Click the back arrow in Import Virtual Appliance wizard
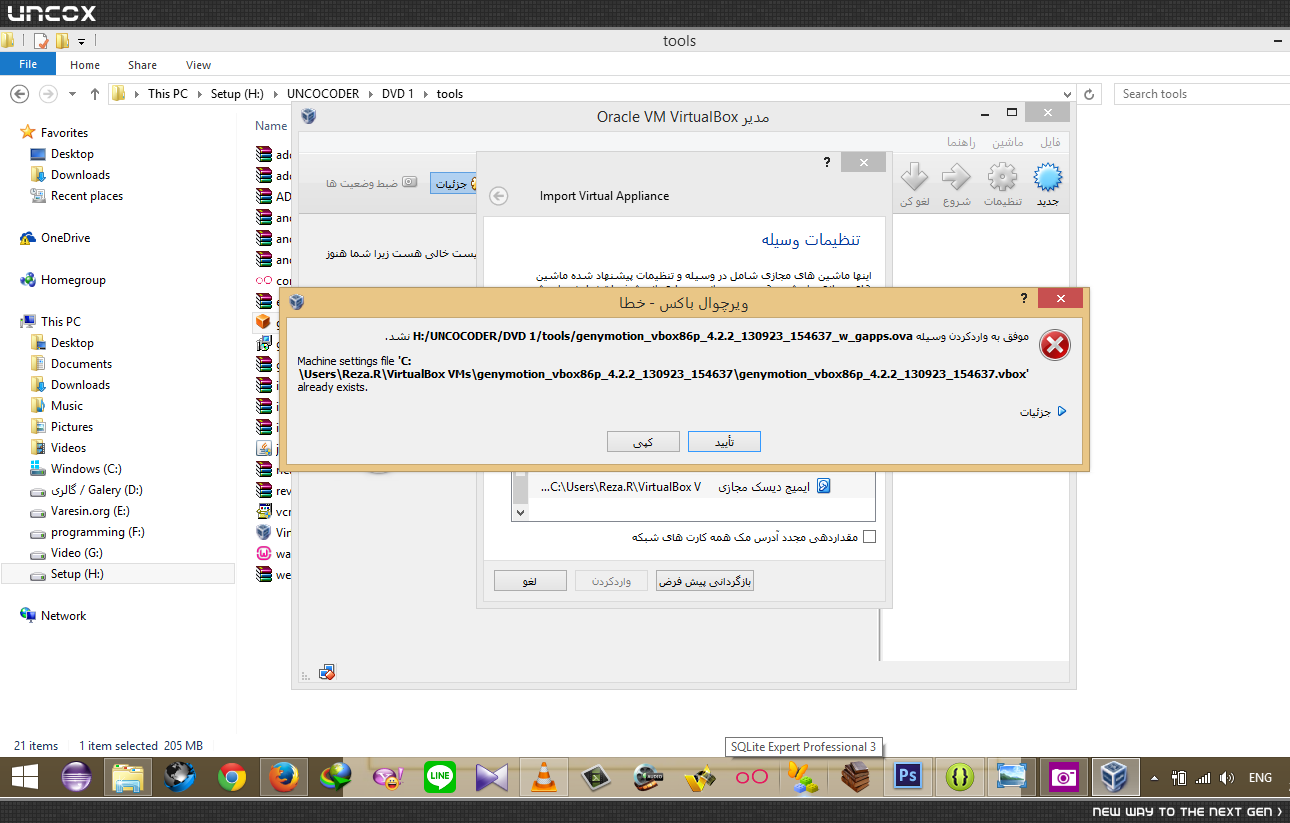The height and width of the screenshot is (823, 1290). 499,196
